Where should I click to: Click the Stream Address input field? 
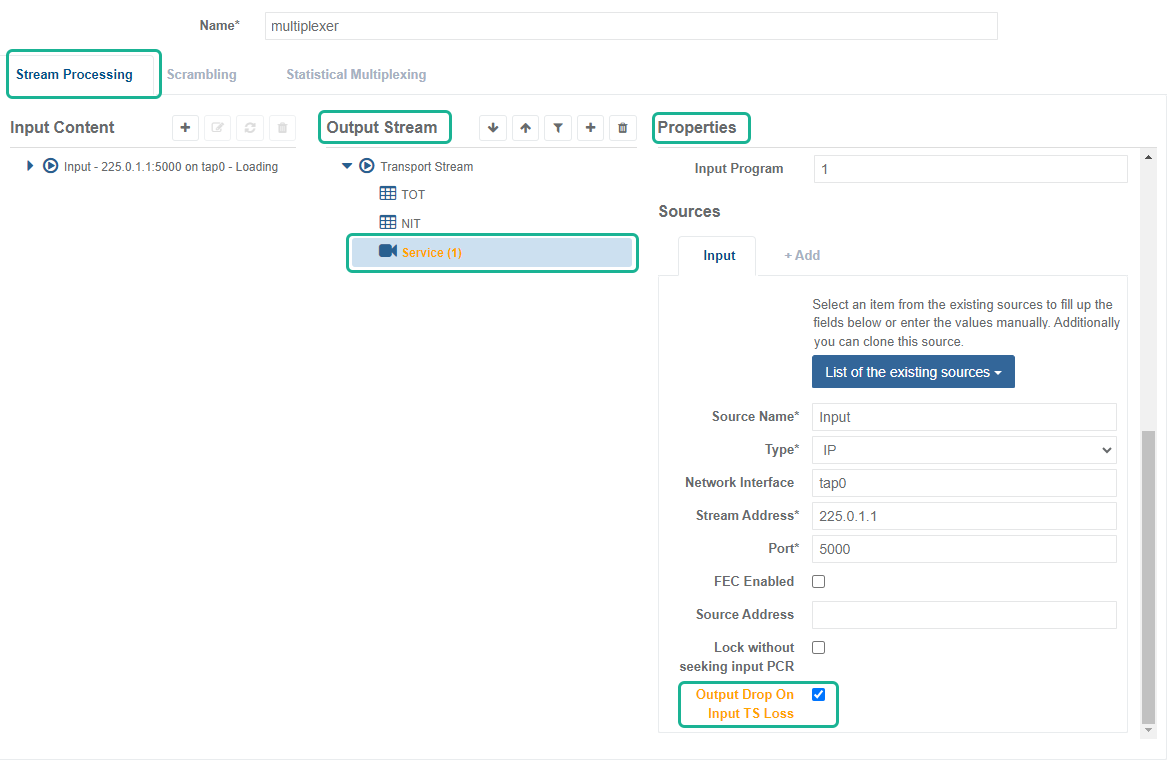click(x=963, y=516)
